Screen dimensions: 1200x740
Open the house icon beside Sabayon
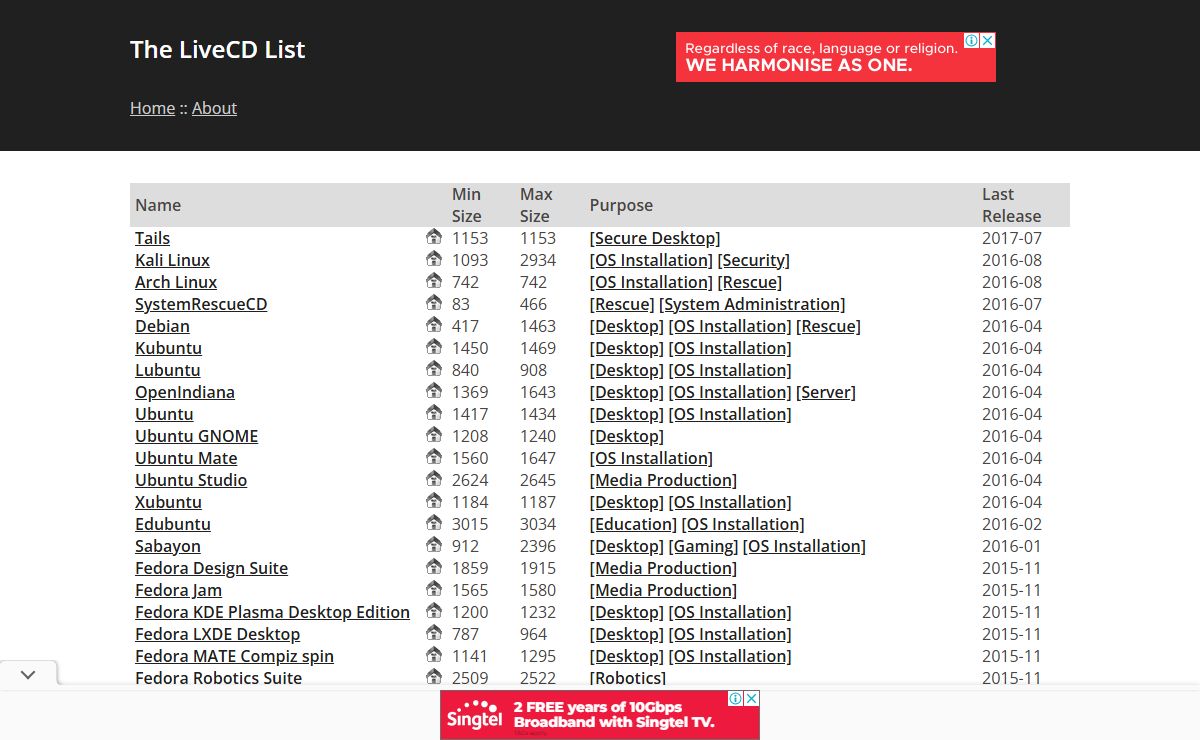(x=434, y=545)
